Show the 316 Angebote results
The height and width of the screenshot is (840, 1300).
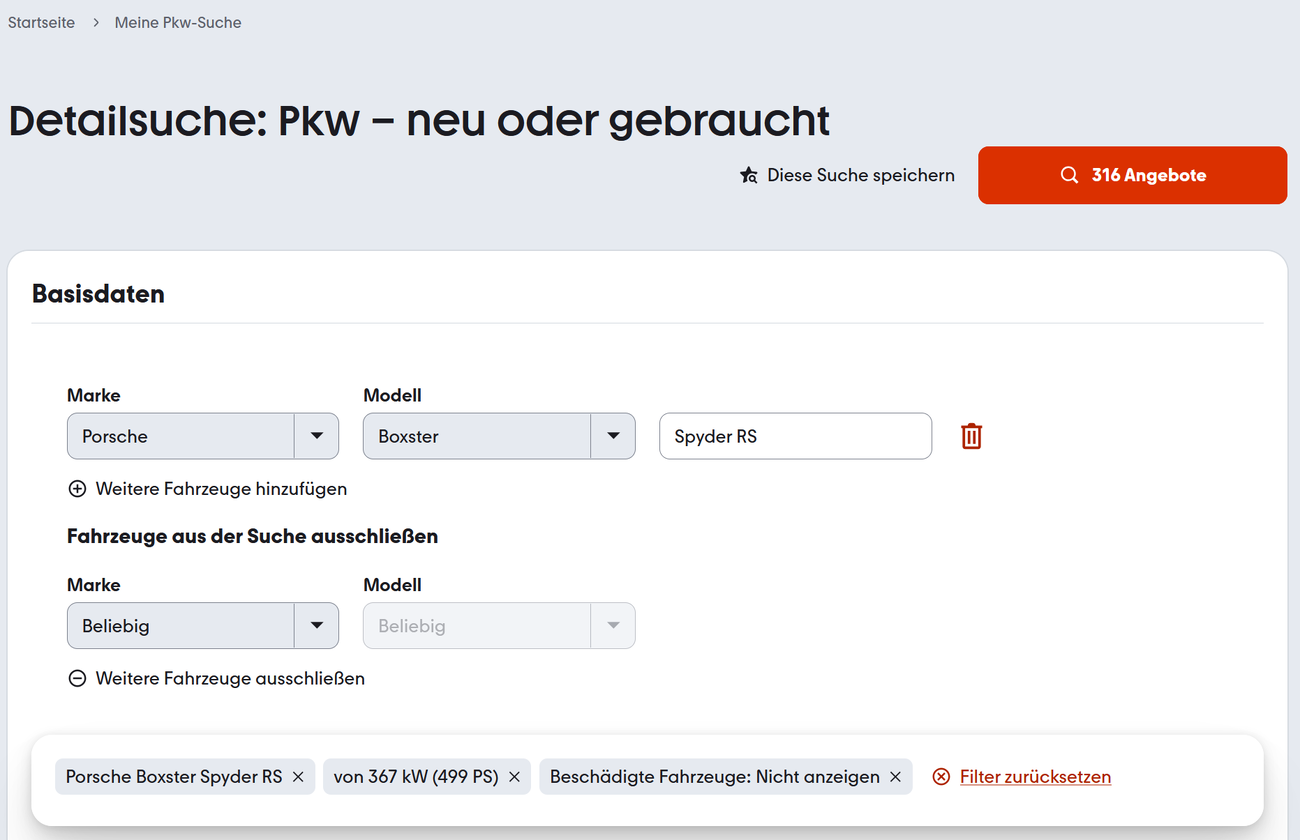click(1132, 175)
